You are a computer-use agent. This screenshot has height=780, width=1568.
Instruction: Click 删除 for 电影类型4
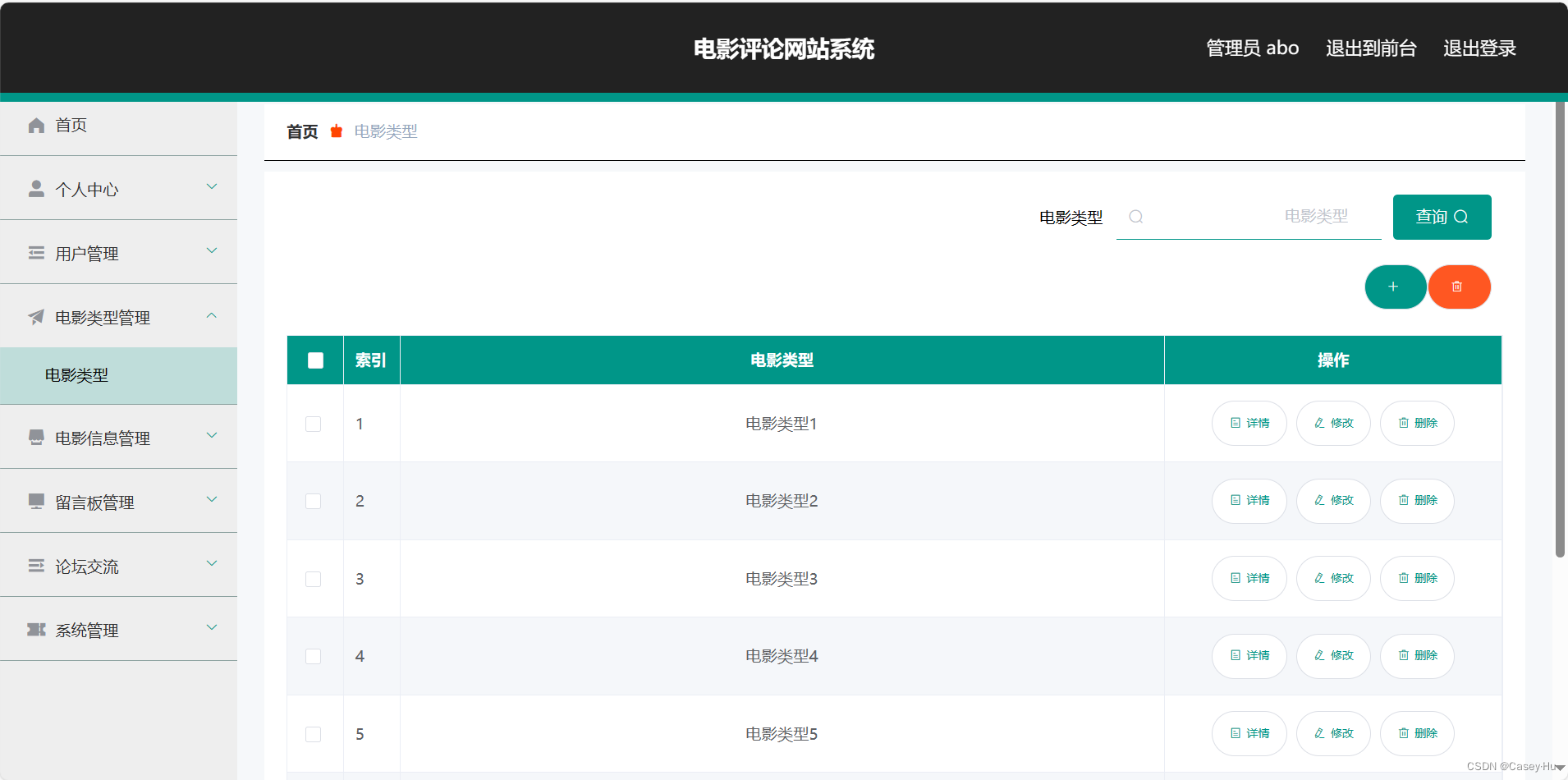[x=1417, y=655]
